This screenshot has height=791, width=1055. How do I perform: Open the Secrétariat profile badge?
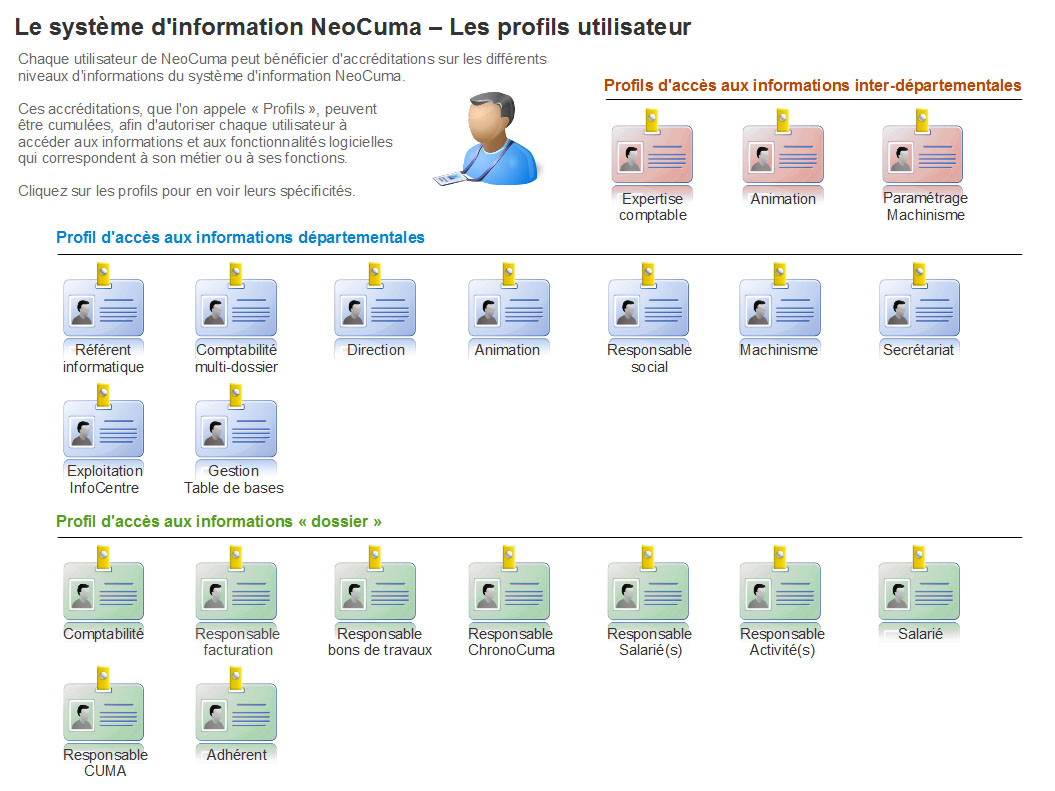point(919,307)
